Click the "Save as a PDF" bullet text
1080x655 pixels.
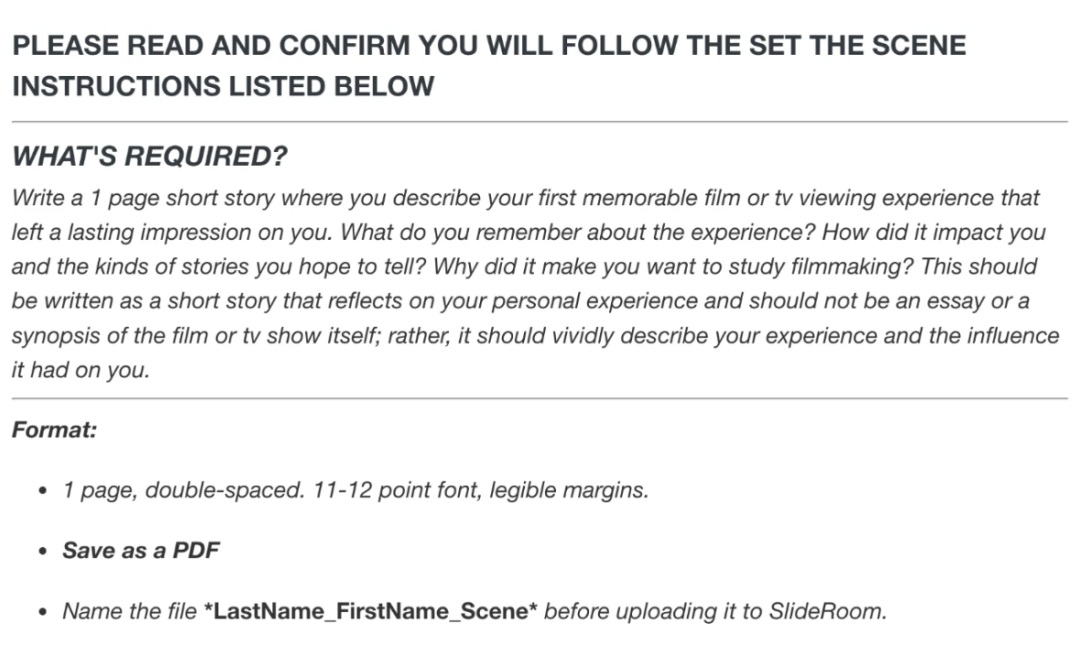141,550
